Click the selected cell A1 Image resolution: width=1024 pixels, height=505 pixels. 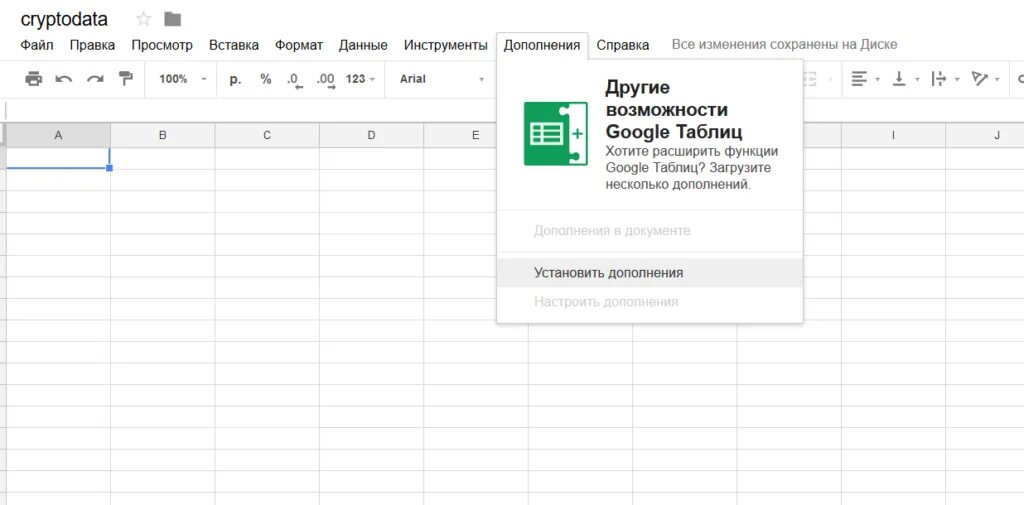point(58,158)
